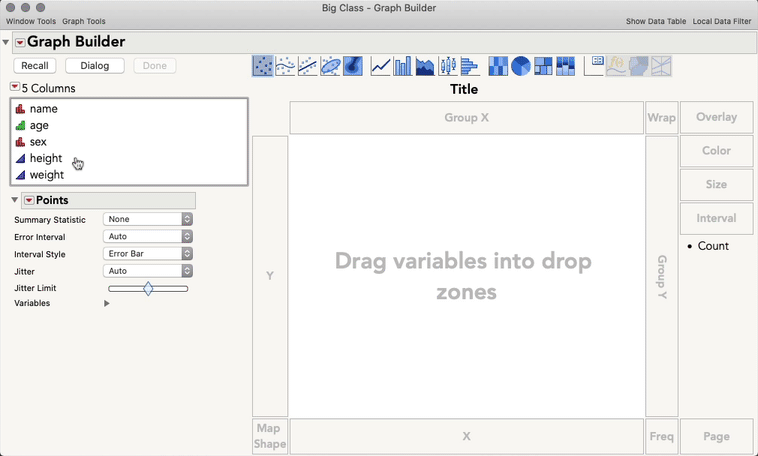Select the Box Plot element icon
758x456 pixels.
pos(448,66)
